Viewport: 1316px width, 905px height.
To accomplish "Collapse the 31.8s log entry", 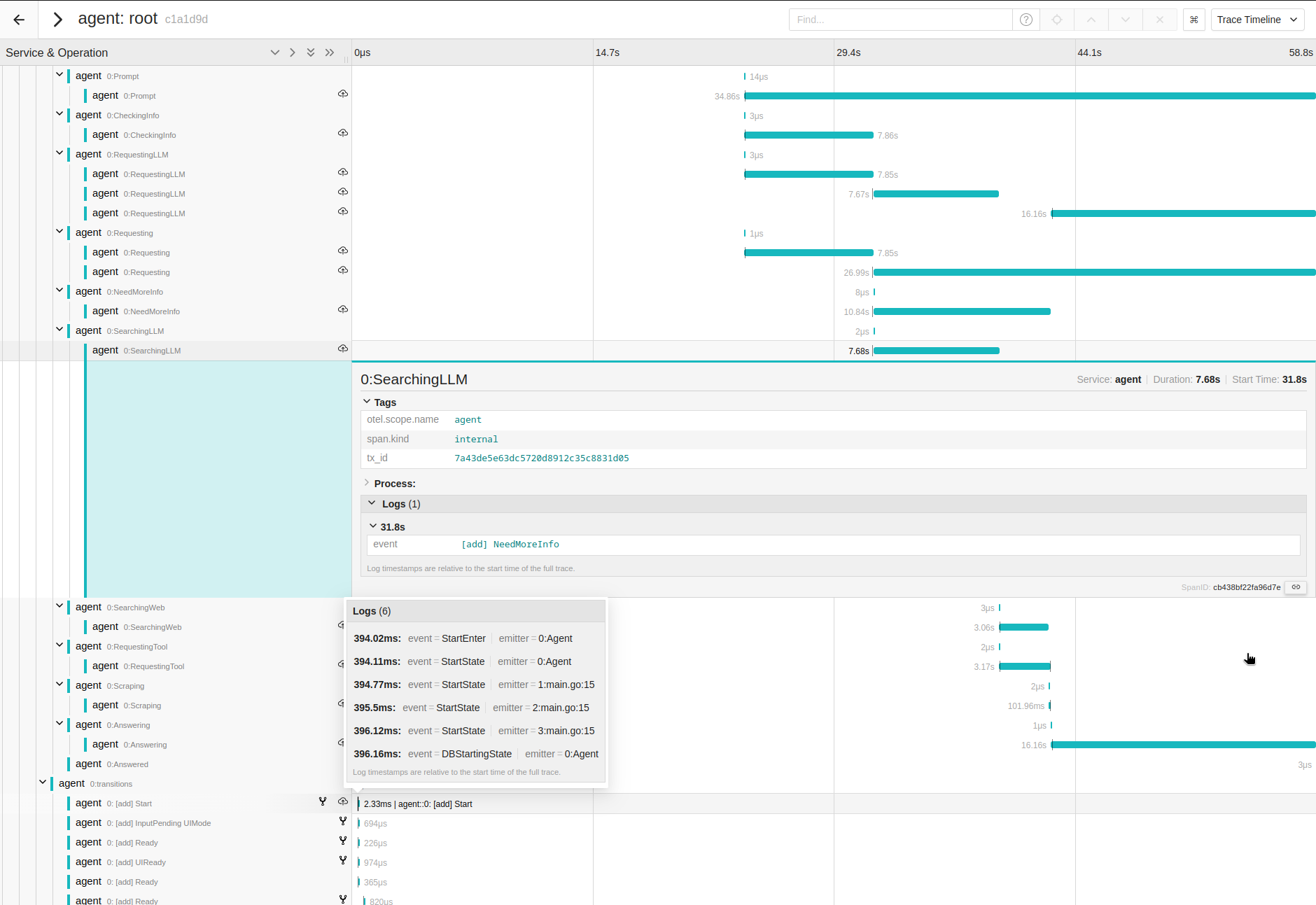I will coord(373,526).
